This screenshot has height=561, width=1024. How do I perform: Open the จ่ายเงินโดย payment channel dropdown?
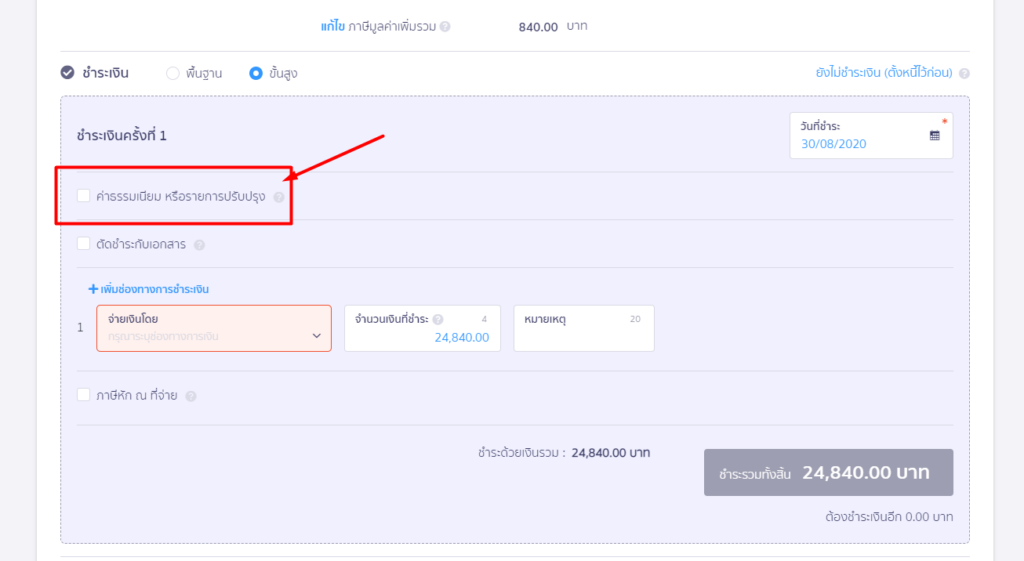[x=214, y=329]
